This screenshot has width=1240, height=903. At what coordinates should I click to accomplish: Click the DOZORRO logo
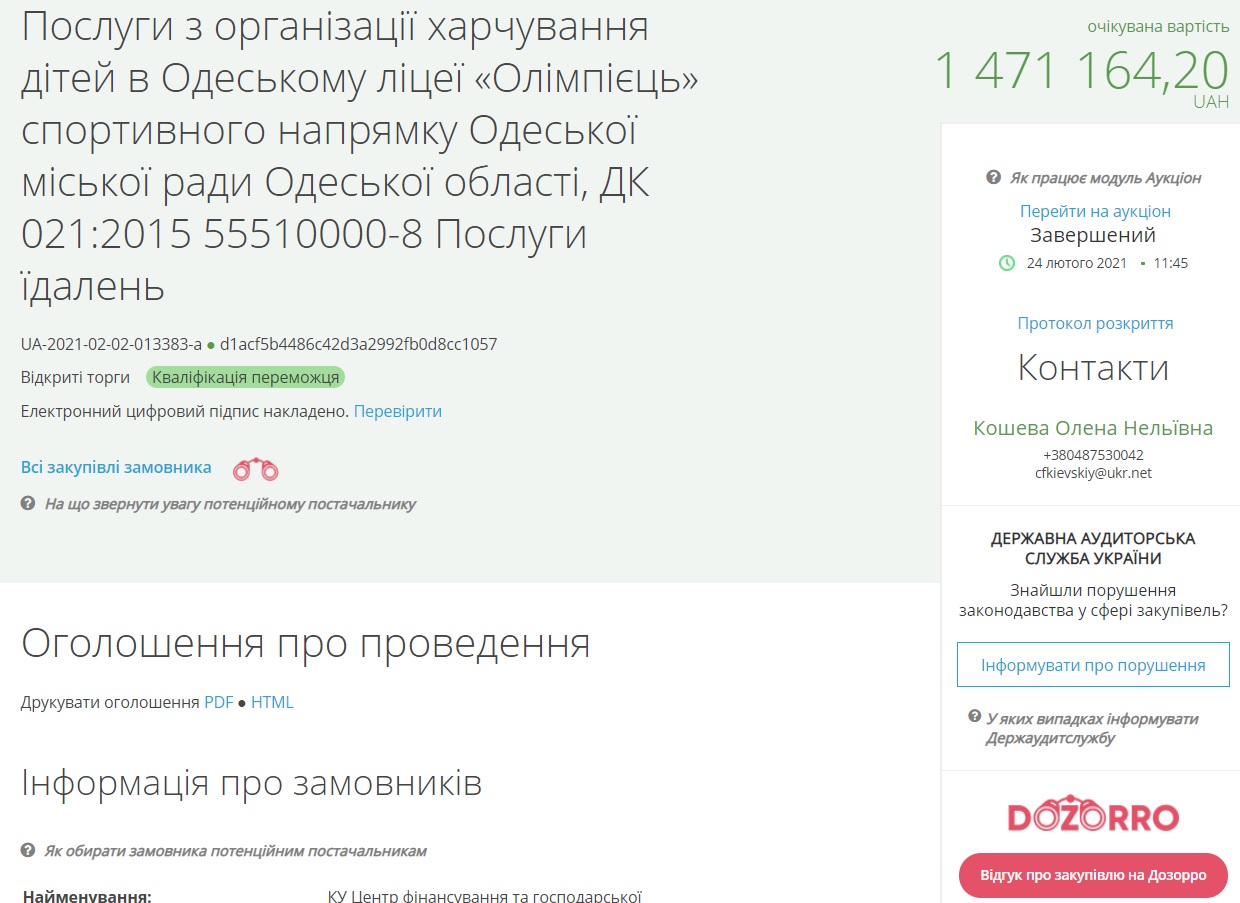coord(1093,817)
